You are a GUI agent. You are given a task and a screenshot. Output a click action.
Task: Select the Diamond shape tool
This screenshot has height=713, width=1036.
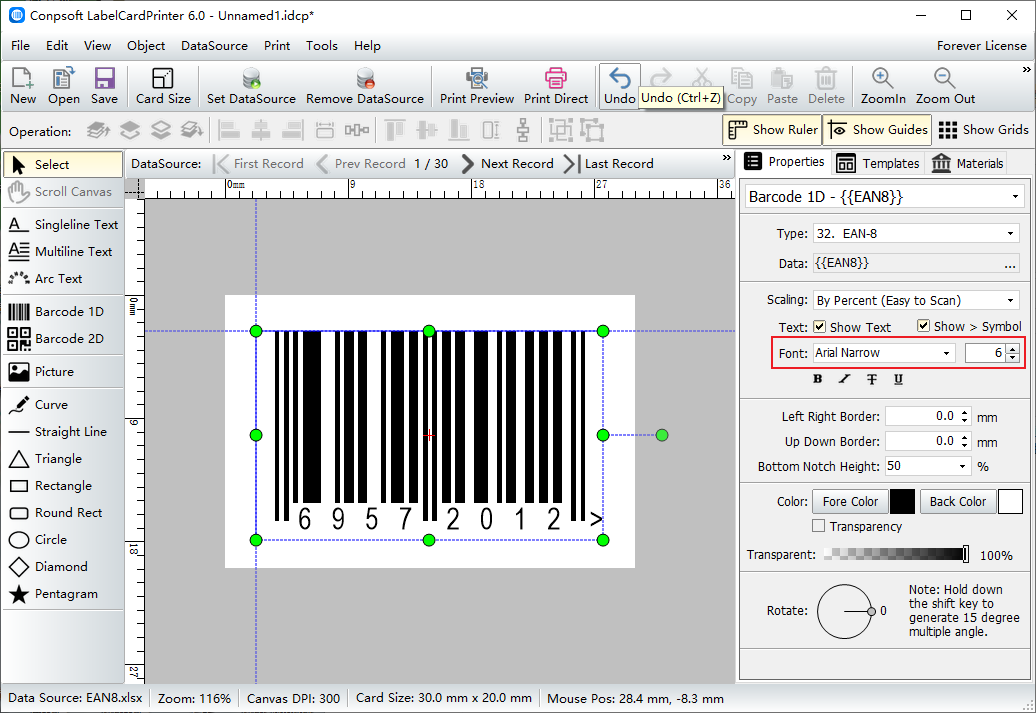[63, 567]
